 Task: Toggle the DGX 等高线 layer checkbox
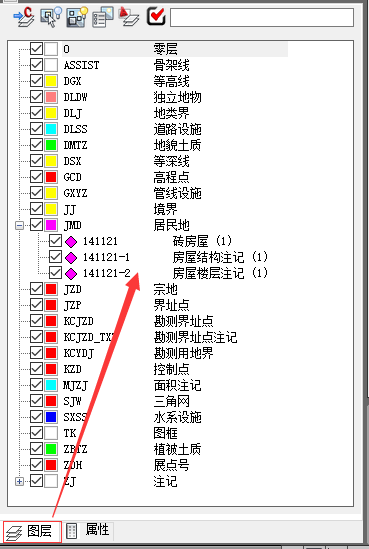[x=36, y=81]
